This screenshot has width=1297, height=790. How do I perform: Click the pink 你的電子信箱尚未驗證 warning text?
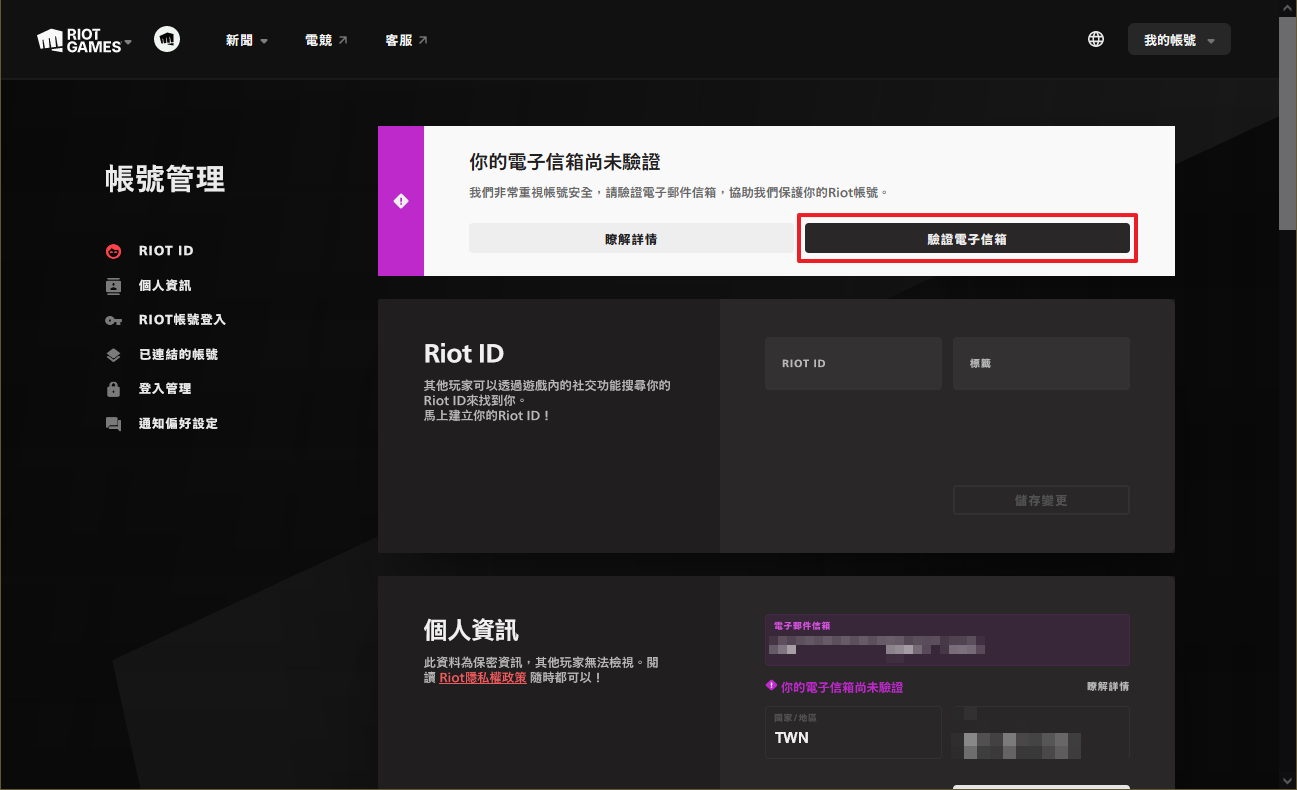(841, 687)
